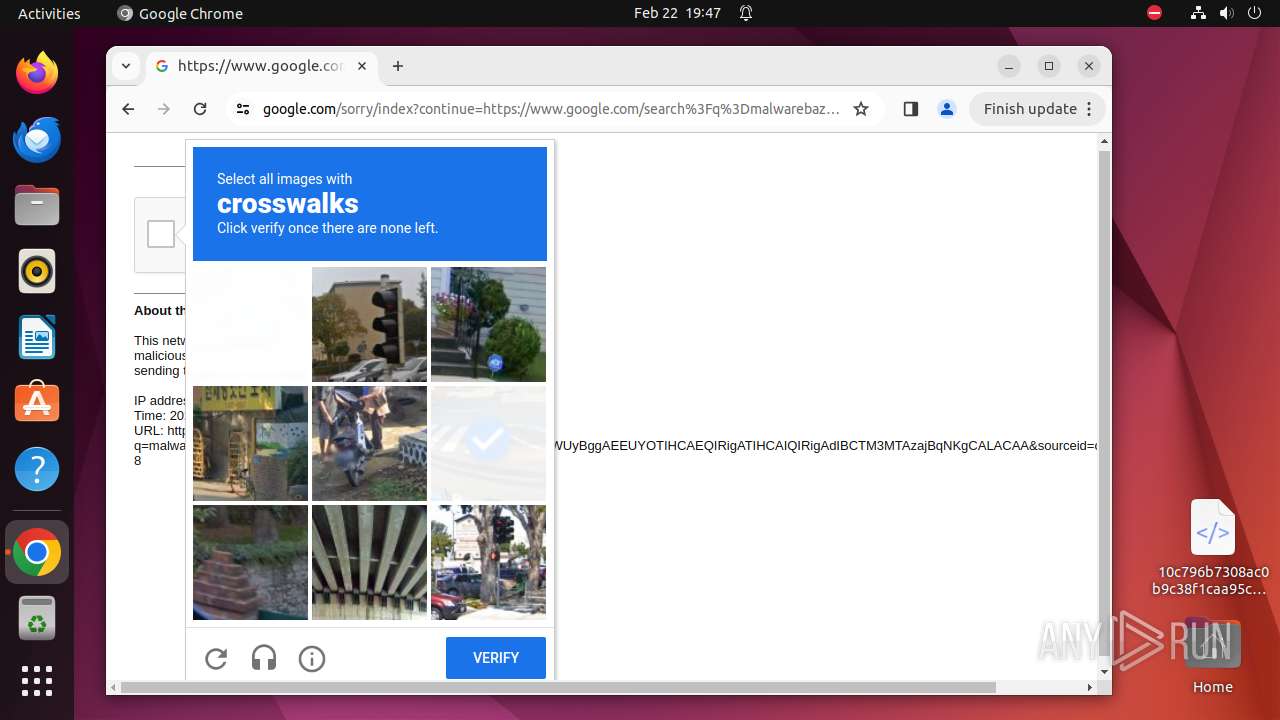Click the horizontal scrollbar of the page
The image size is (1280, 720).
pos(558,687)
